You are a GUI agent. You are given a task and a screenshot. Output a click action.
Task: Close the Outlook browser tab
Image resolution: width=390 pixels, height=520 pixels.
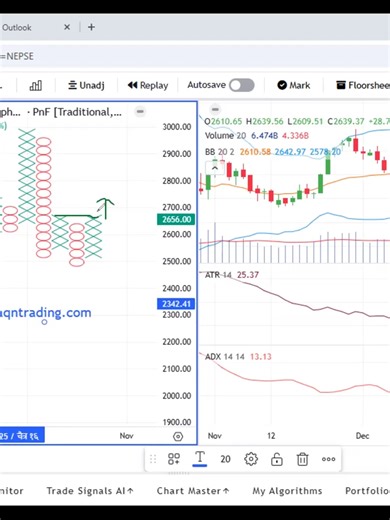click(67, 27)
